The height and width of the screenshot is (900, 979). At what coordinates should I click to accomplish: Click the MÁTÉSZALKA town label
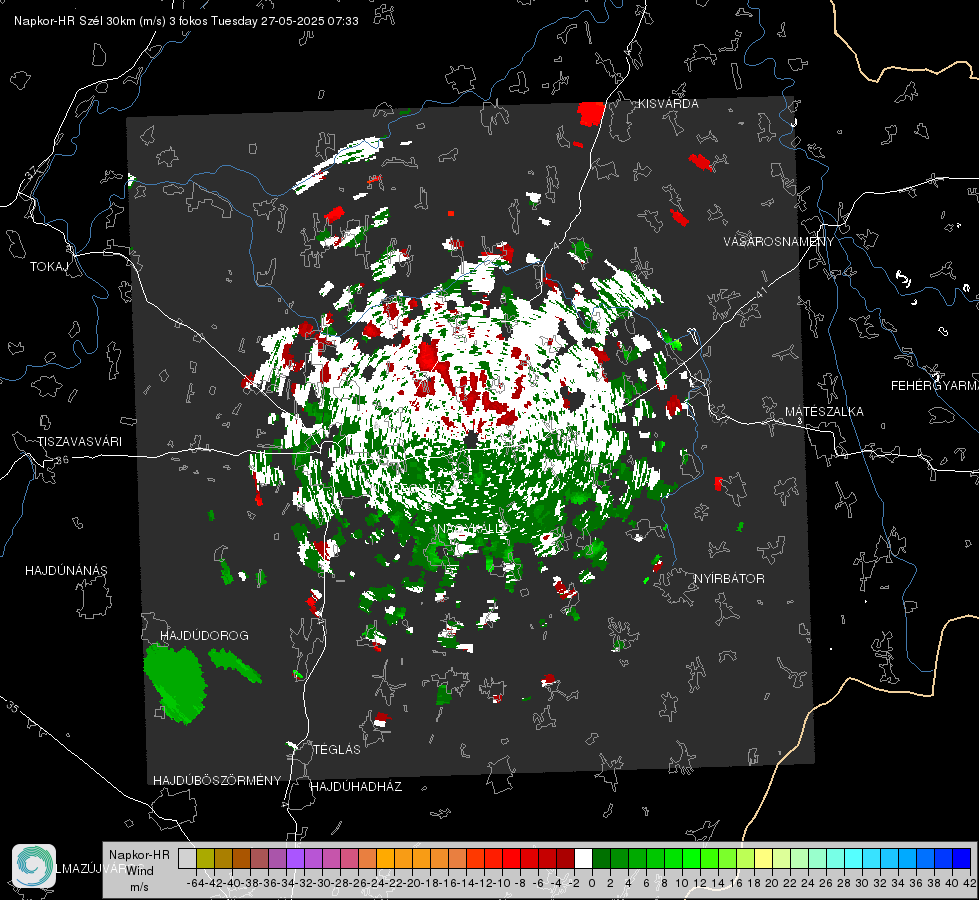pos(824,412)
